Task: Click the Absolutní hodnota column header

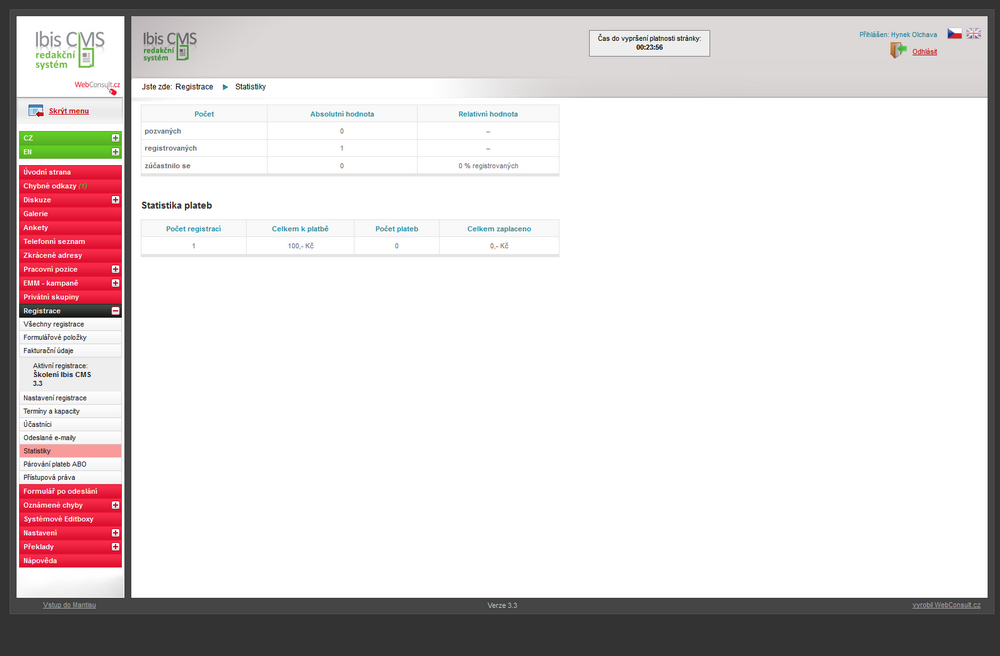Action: (342, 114)
